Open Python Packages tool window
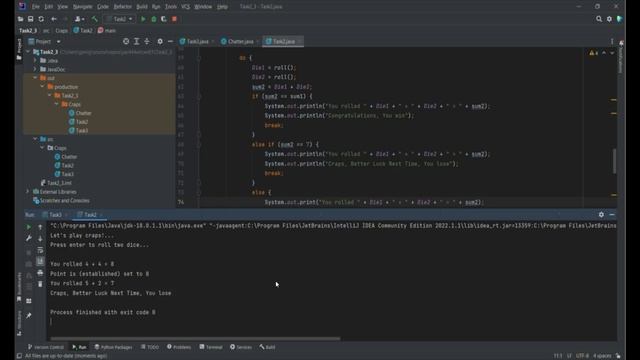 click(x=113, y=347)
